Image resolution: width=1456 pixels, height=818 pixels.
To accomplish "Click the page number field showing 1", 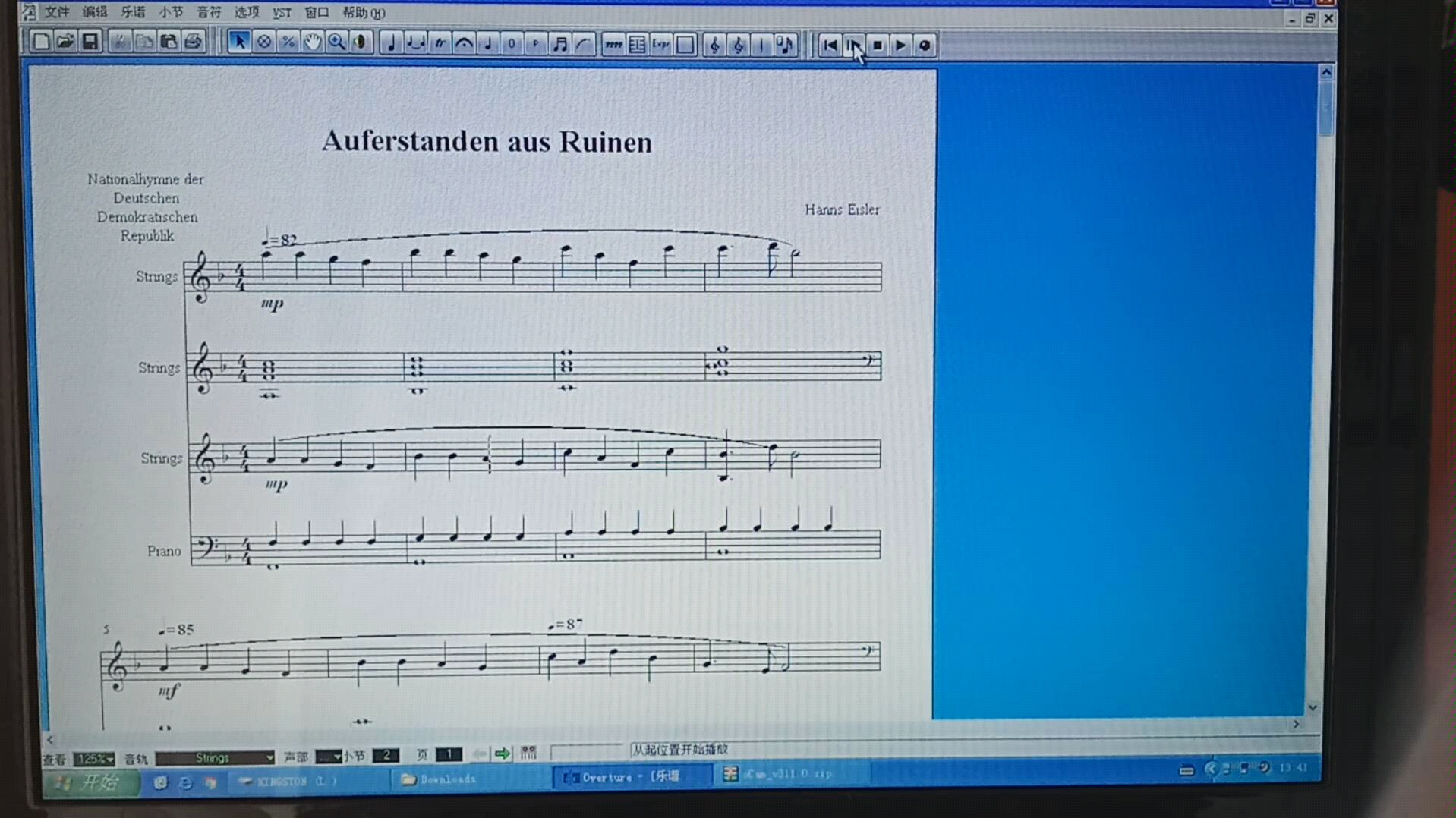I will (x=449, y=754).
